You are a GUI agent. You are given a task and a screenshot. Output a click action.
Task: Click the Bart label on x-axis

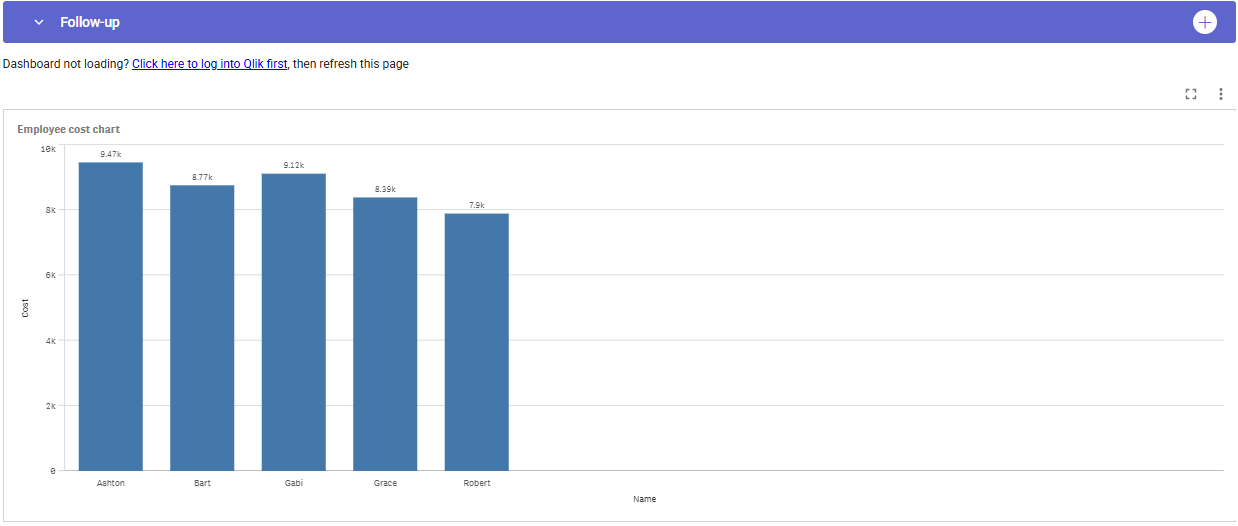click(202, 483)
